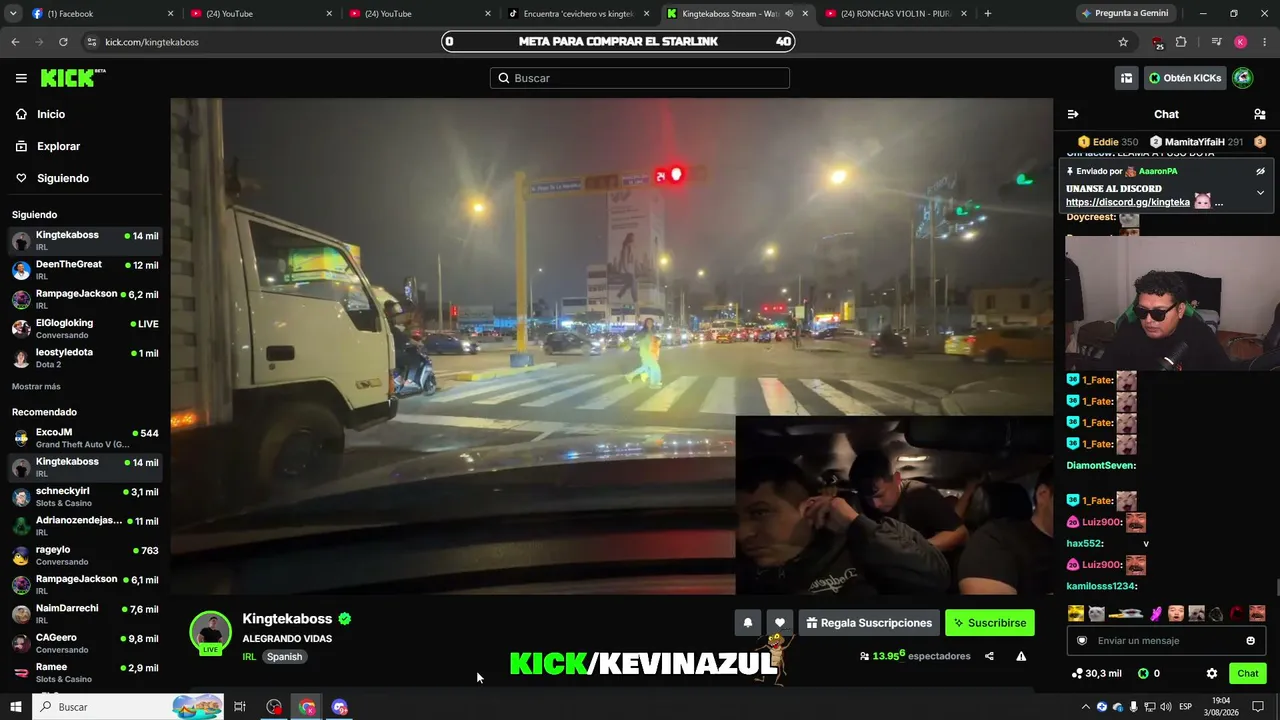Switch to the RONCHAS V1OL1N YouTube tab
This screenshot has height=720, width=1280.
tap(897, 14)
